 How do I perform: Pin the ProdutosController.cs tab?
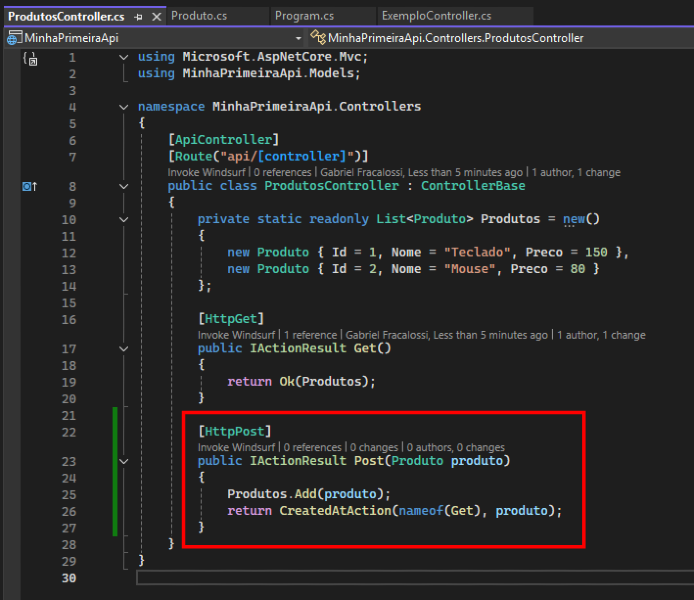pos(138,17)
